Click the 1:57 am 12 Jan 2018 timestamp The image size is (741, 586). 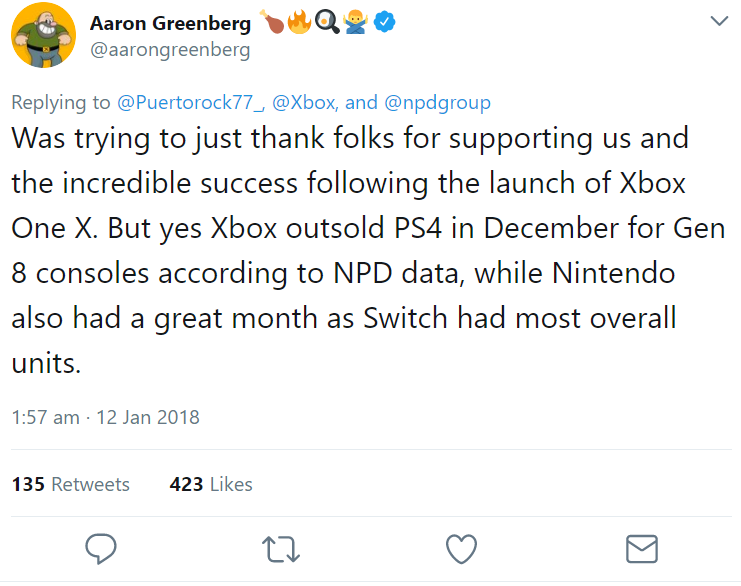pyautogui.click(x=105, y=418)
